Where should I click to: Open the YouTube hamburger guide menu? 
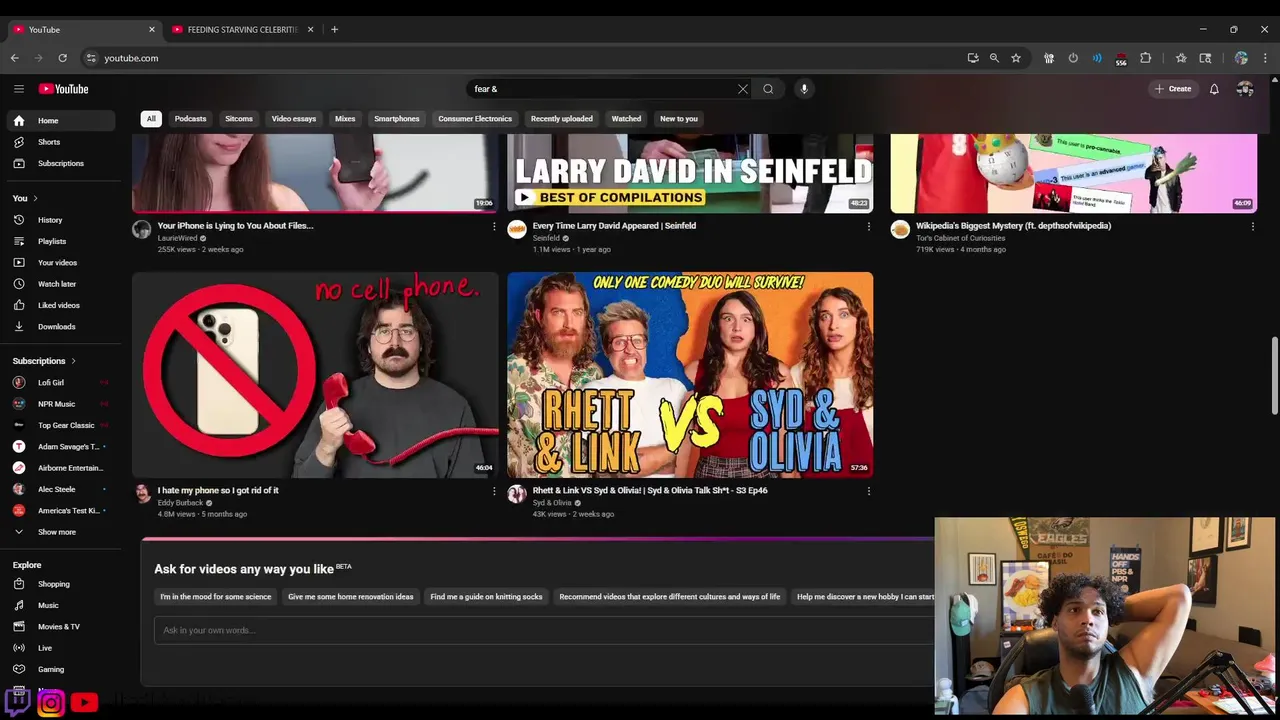point(18,89)
